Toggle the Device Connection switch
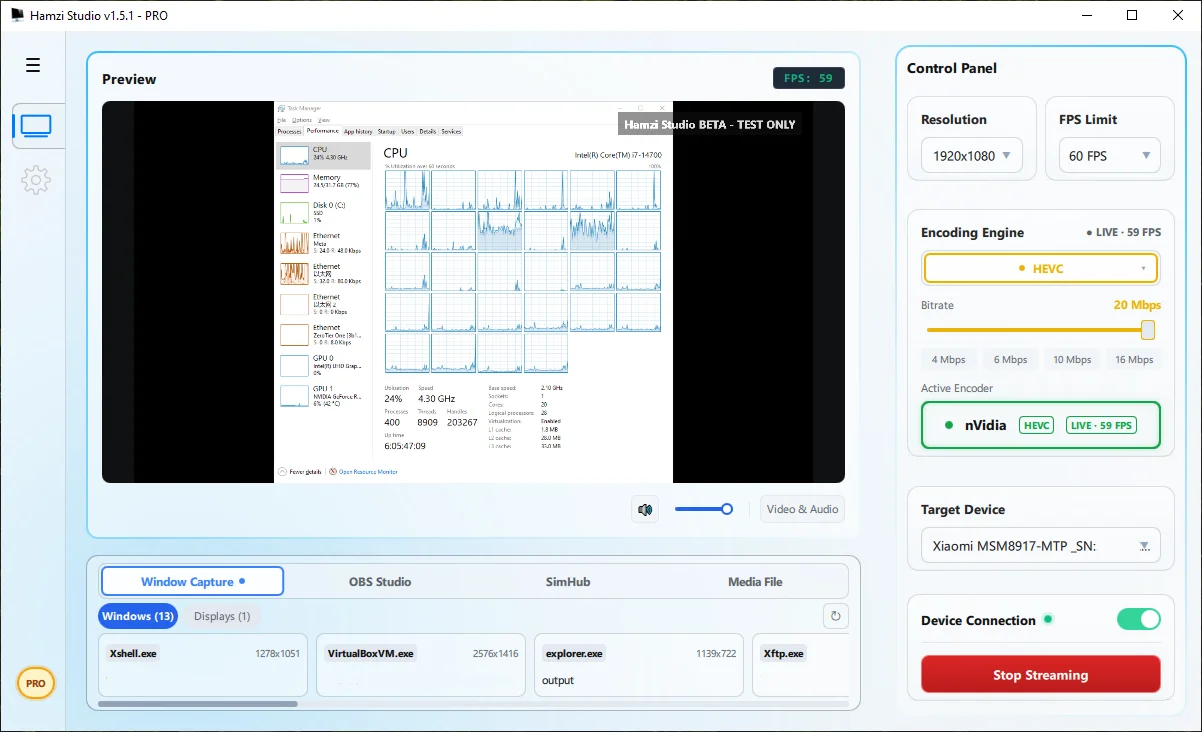Image resolution: width=1202 pixels, height=732 pixels. tap(1138, 619)
